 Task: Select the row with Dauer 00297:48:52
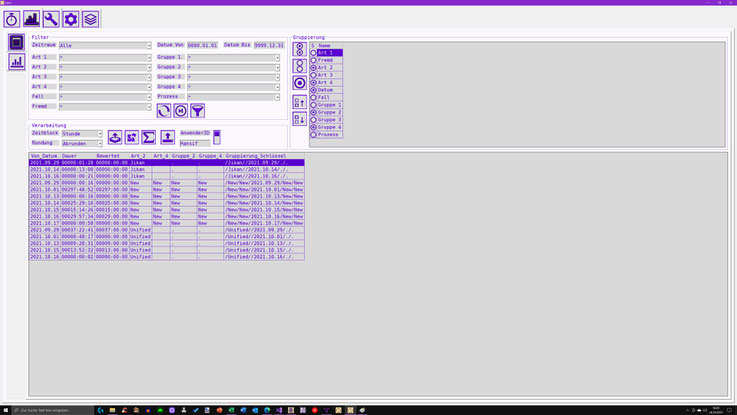(167, 189)
